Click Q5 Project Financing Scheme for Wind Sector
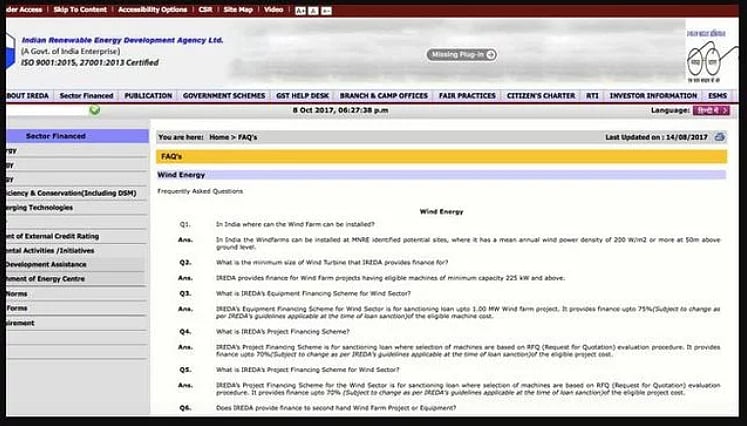Screen dimensions: 747x426 [308, 370]
